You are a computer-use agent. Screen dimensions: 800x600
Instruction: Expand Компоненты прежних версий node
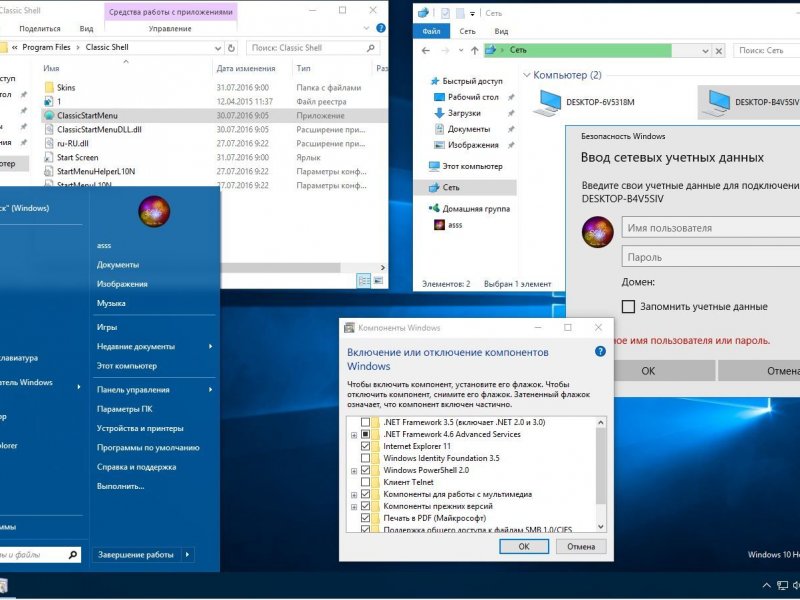(354, 507)
